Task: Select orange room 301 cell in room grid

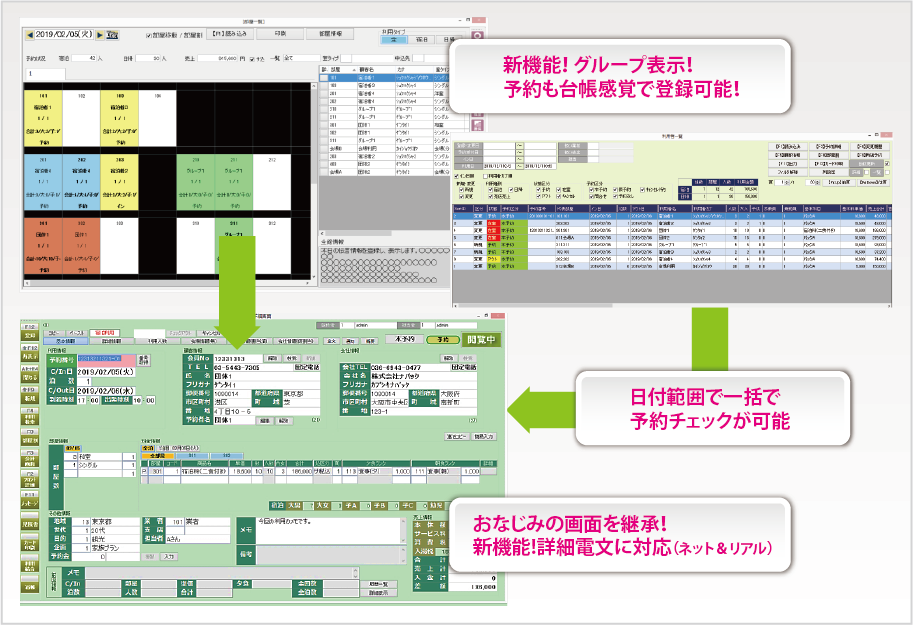Action: point(43,246)
